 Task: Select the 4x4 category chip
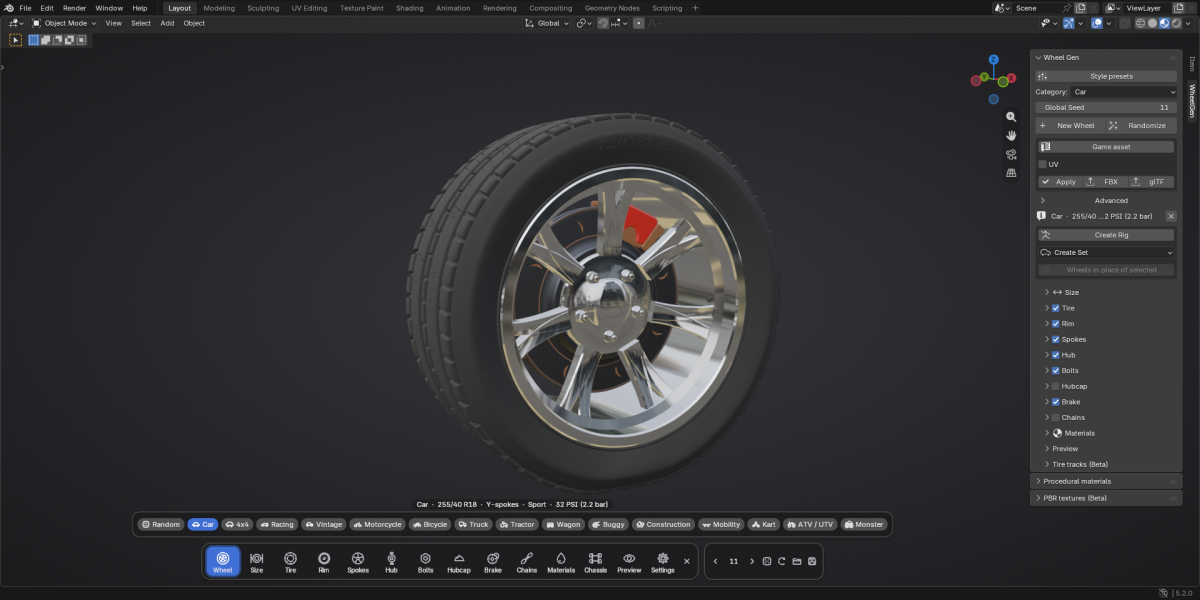coord(237,524)
